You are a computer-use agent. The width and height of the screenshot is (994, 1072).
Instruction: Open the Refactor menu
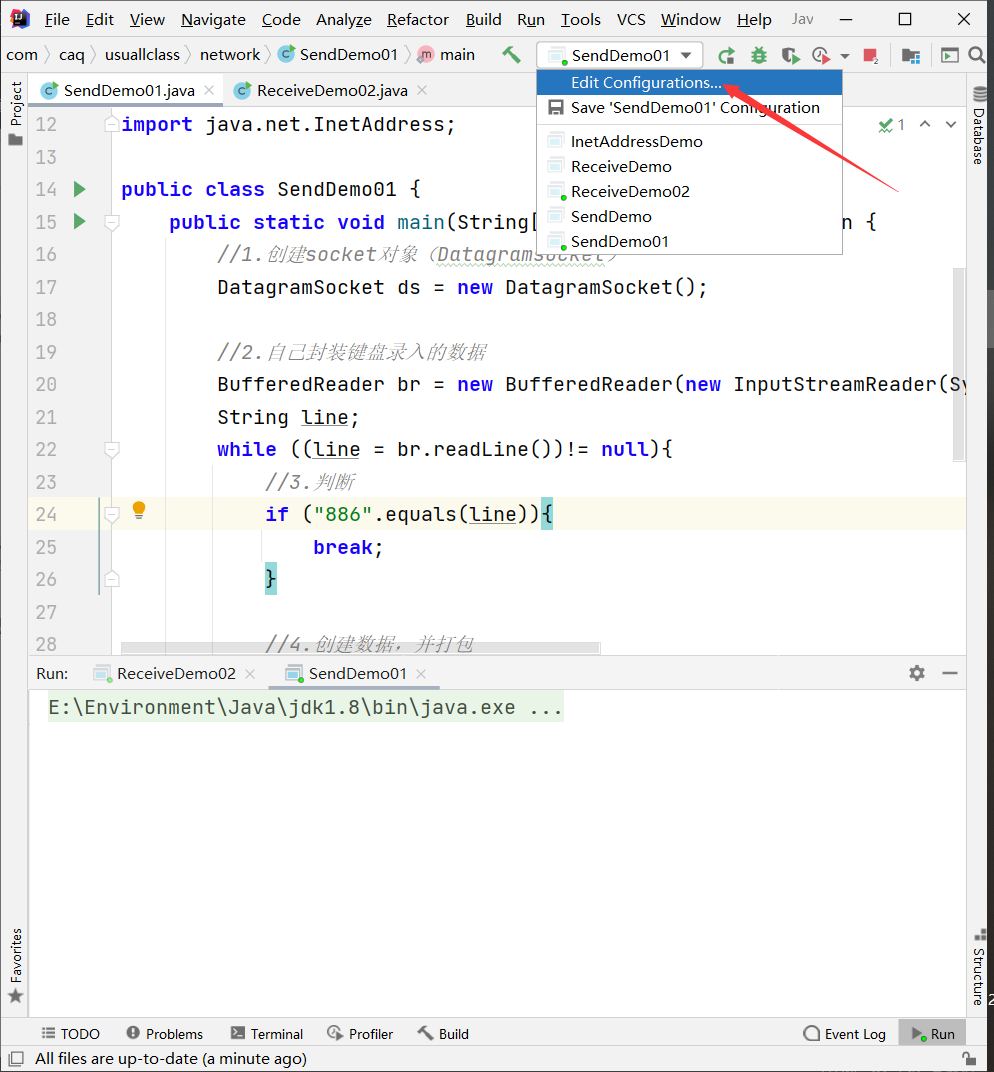tap(417, 19)
